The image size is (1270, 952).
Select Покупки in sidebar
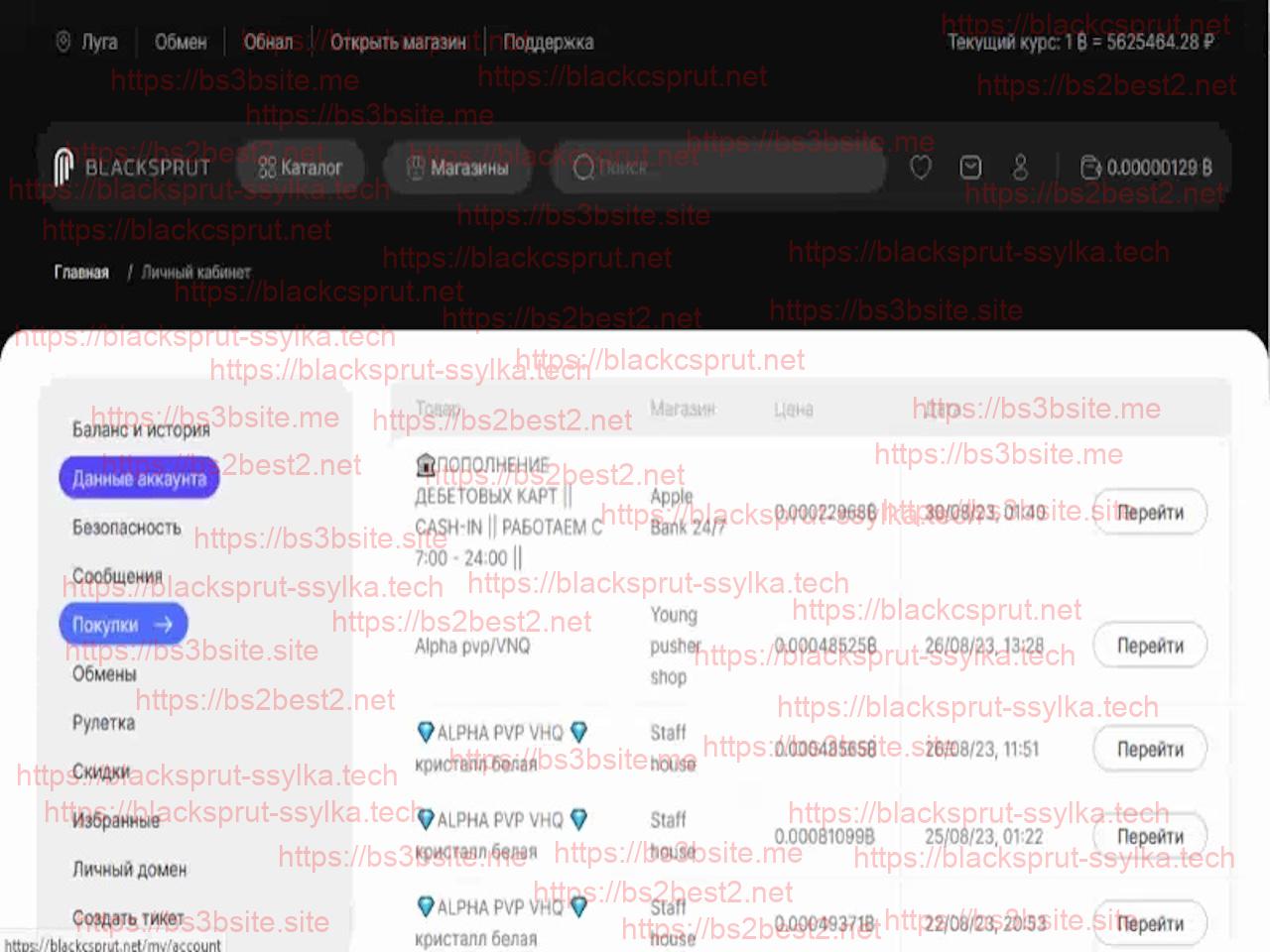tap(123, 625)
